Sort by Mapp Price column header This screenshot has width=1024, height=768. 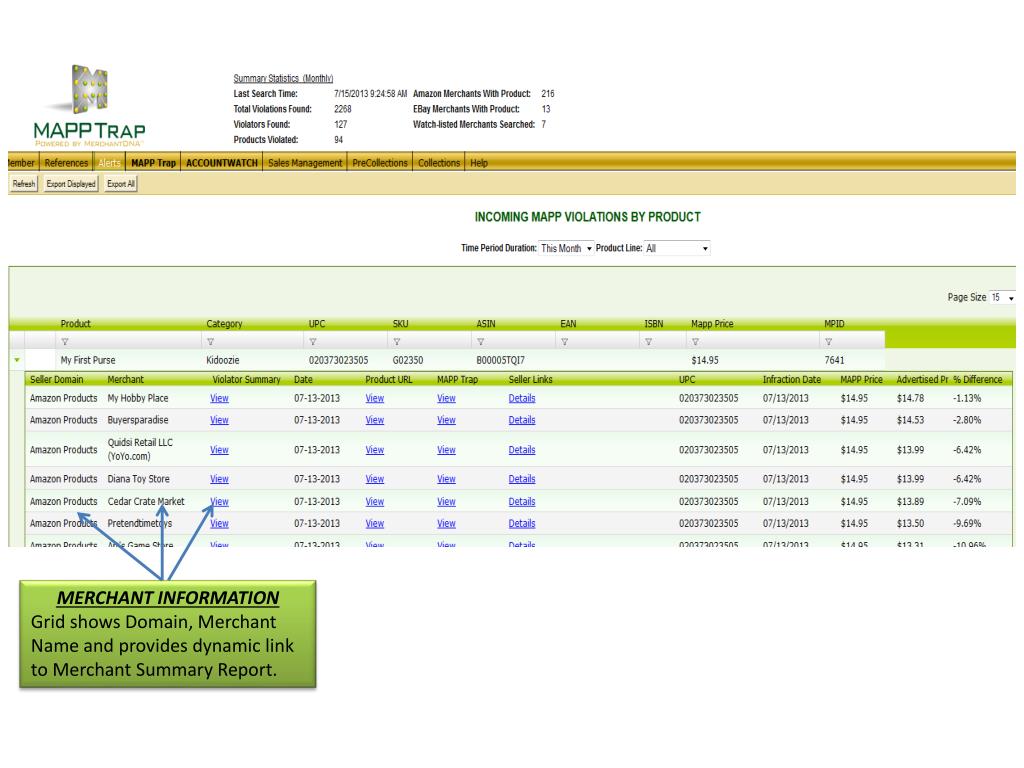click(x=712, y=324)
